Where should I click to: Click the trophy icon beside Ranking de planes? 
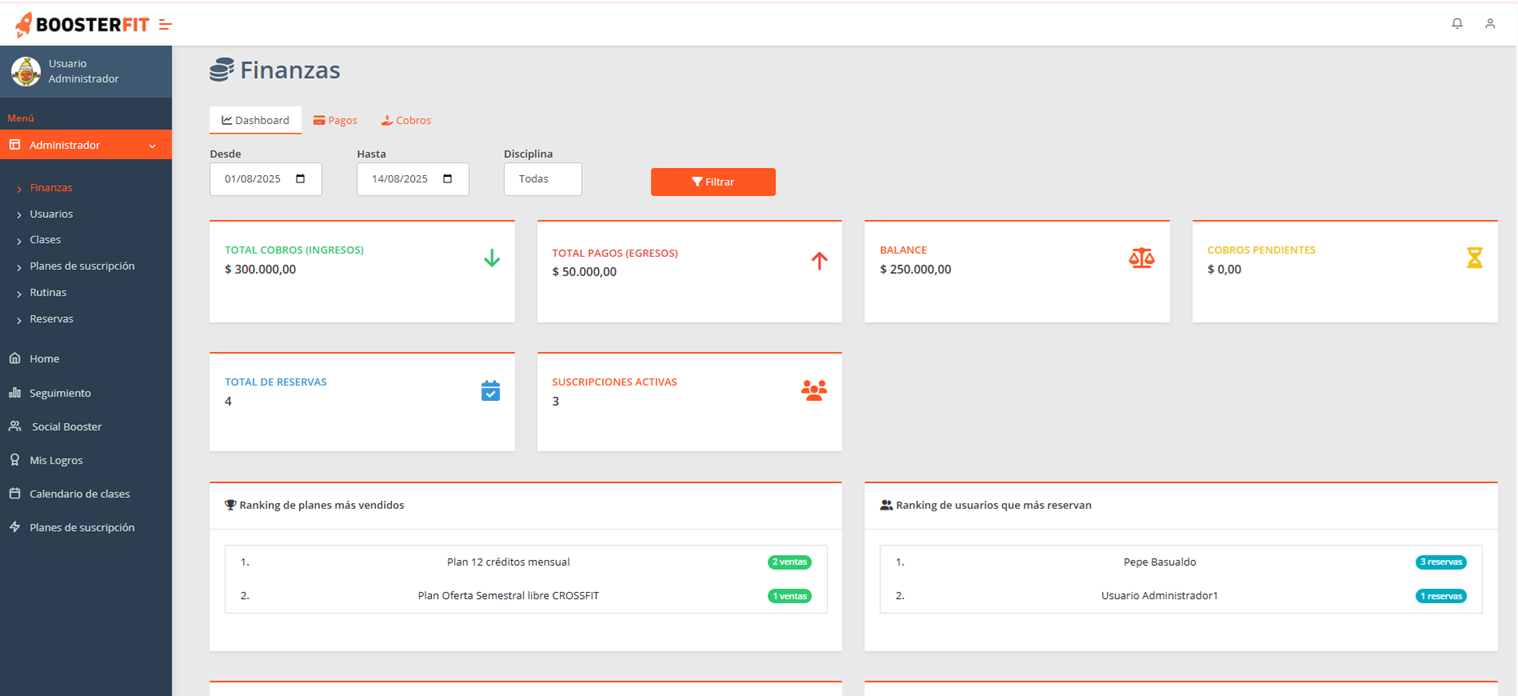pos(231,505)
